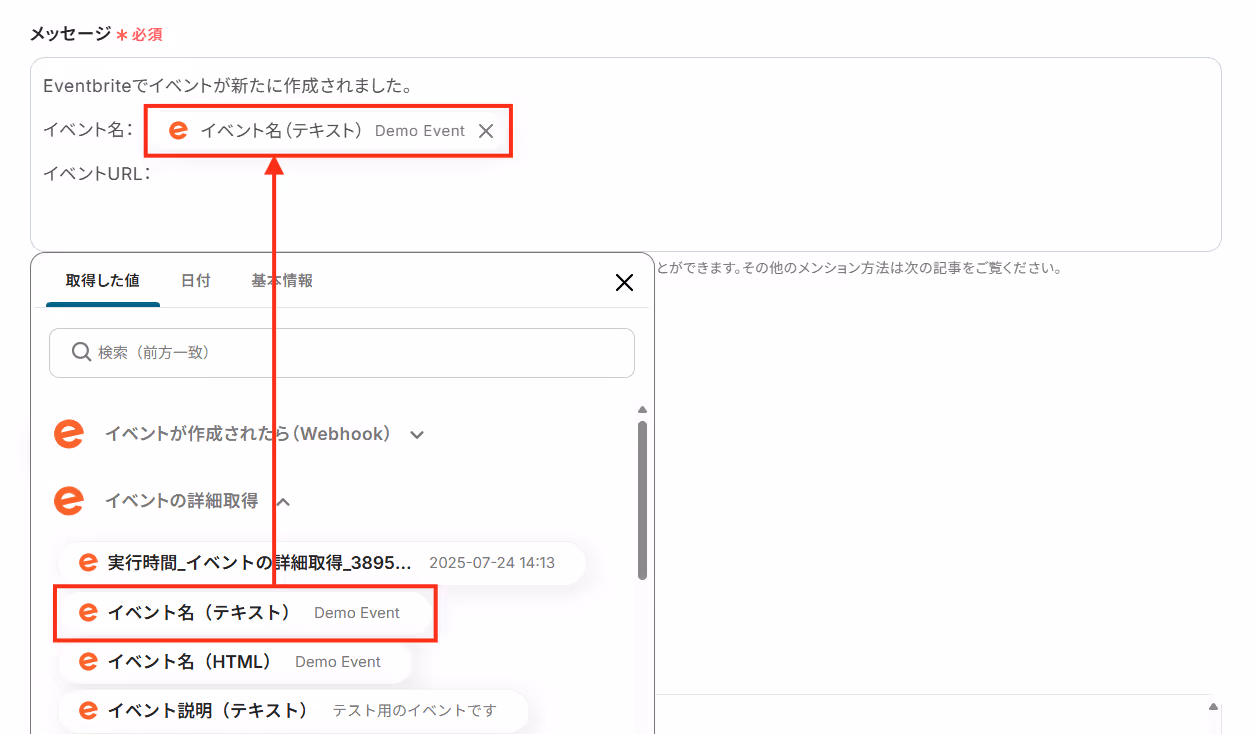Click the メッセージ field label
The width and height of the screenshot is (1257, 734).
(x=70, y=34)
